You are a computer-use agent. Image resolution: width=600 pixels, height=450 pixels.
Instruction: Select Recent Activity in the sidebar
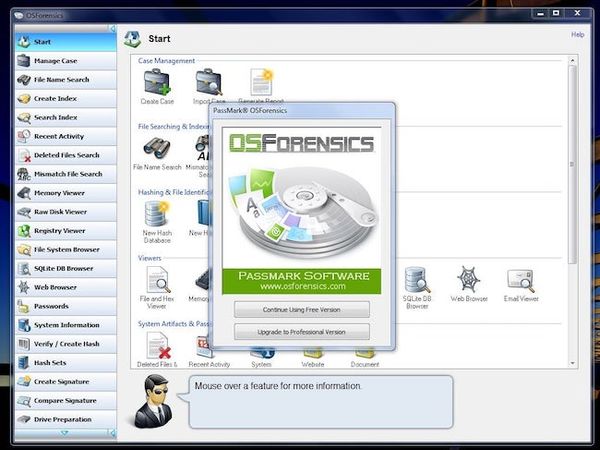(66, 136)
